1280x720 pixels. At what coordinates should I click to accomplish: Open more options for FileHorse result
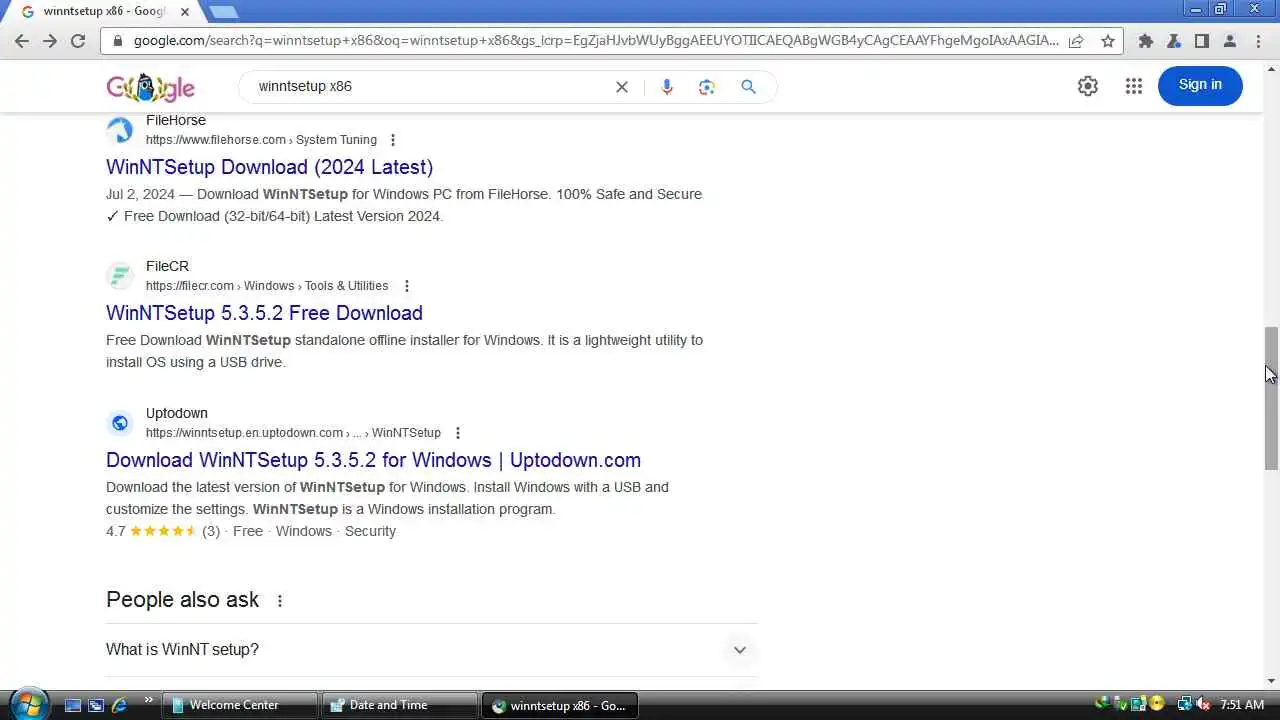click(393, 140)
